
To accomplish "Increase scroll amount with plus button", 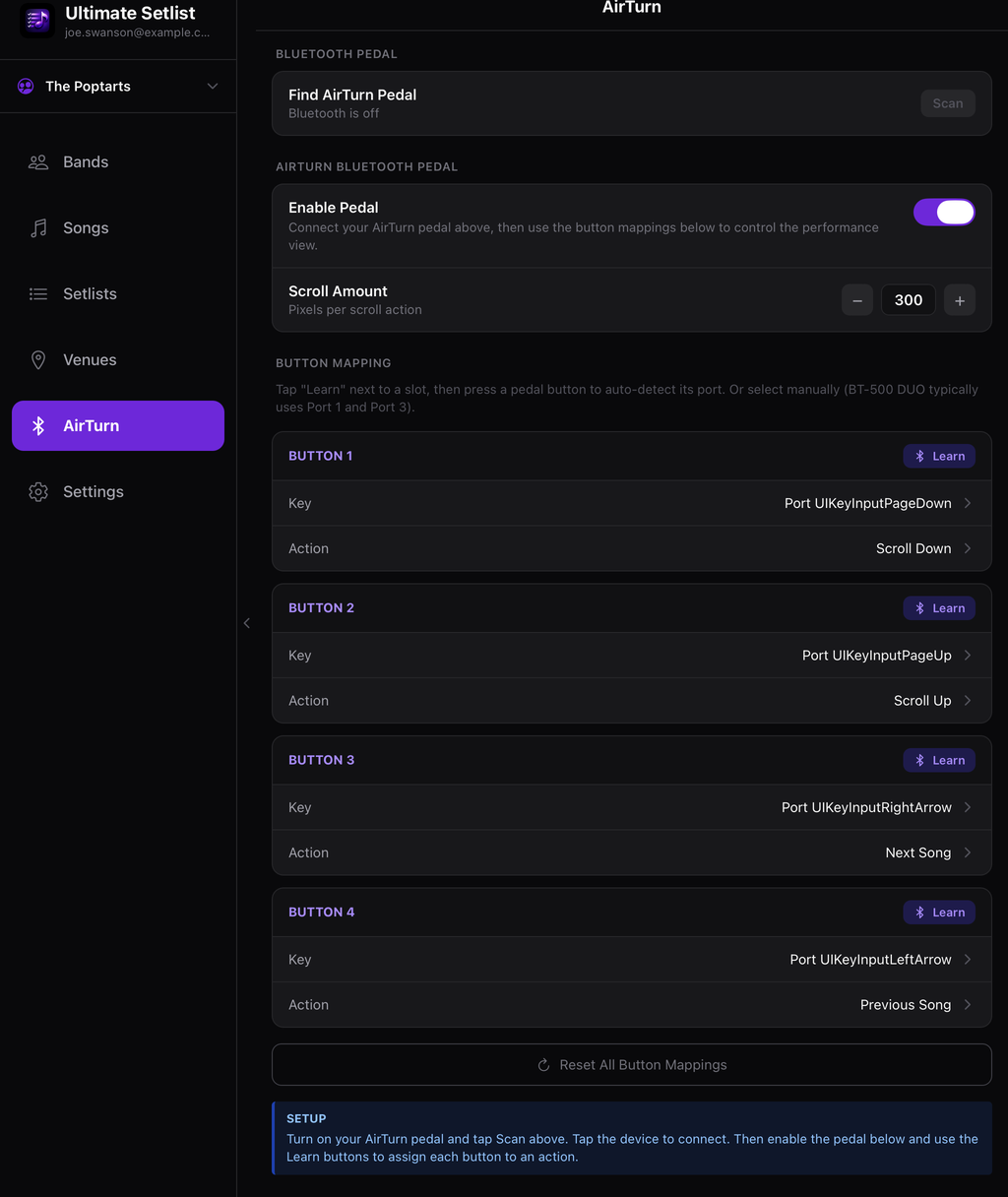I will [x=960, y=300].
